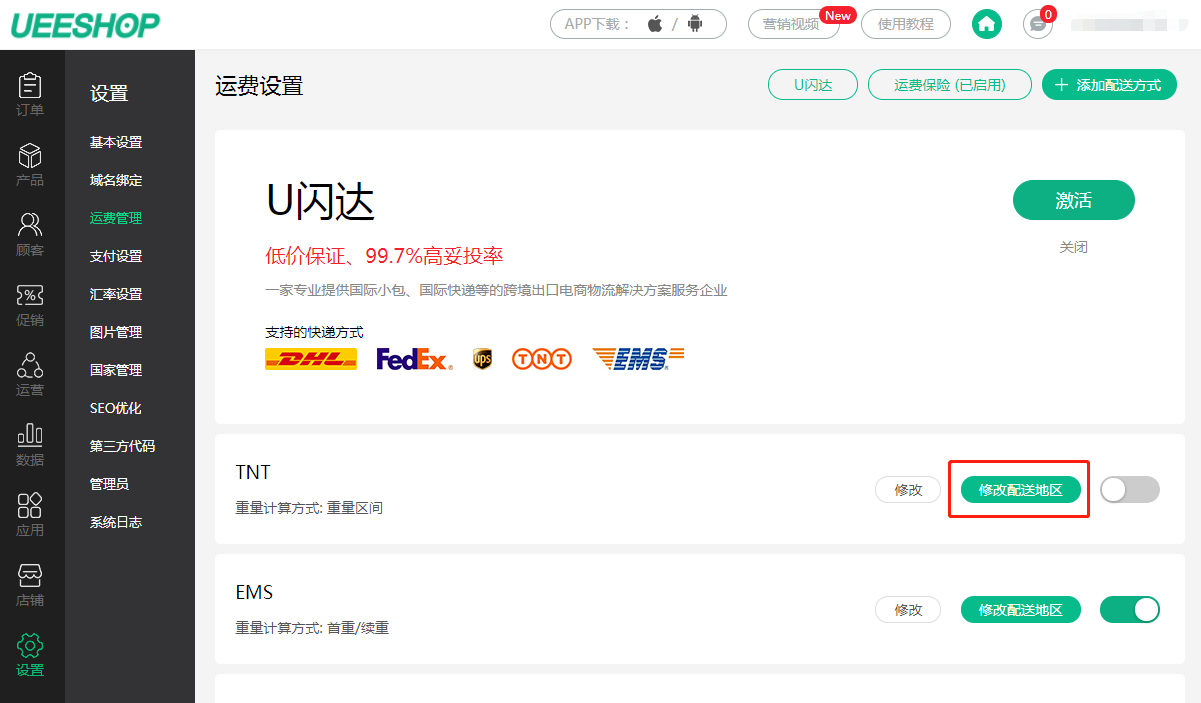This screenshot has width=1201, height=703.
Task: Select 汇率设置 in settings menu
Action: [116, 294]
